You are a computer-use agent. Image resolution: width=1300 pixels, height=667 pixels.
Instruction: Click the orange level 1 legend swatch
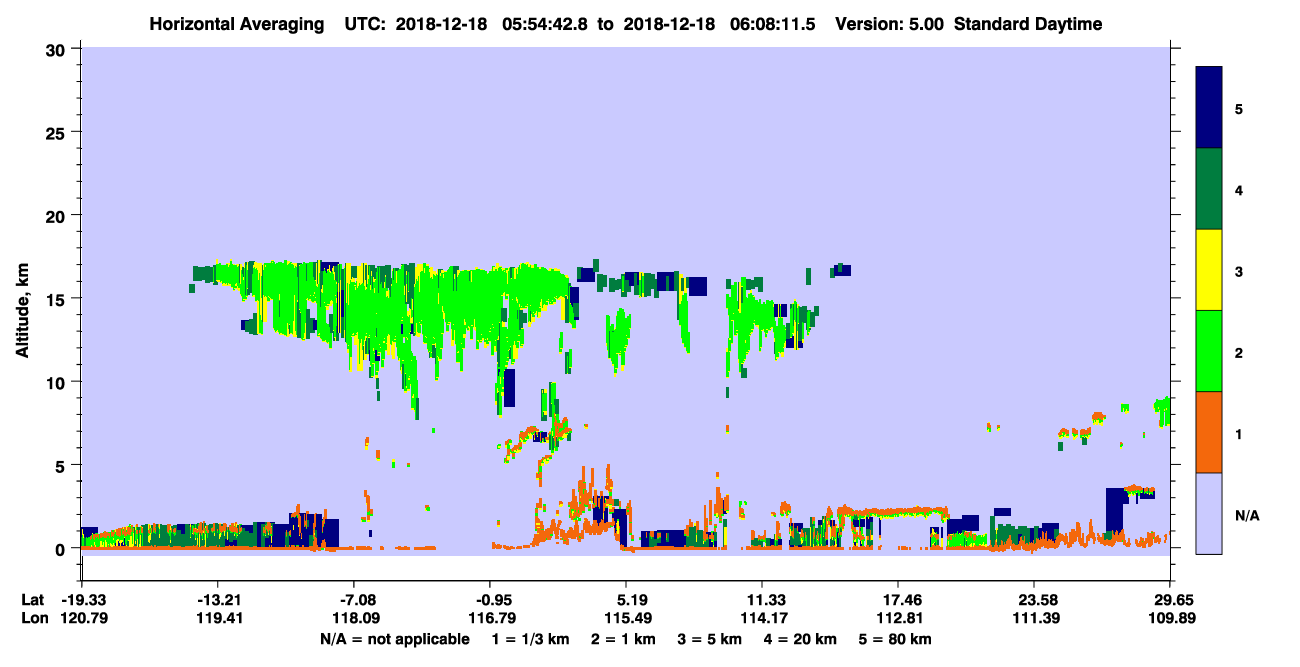[x=1209, y=432]
